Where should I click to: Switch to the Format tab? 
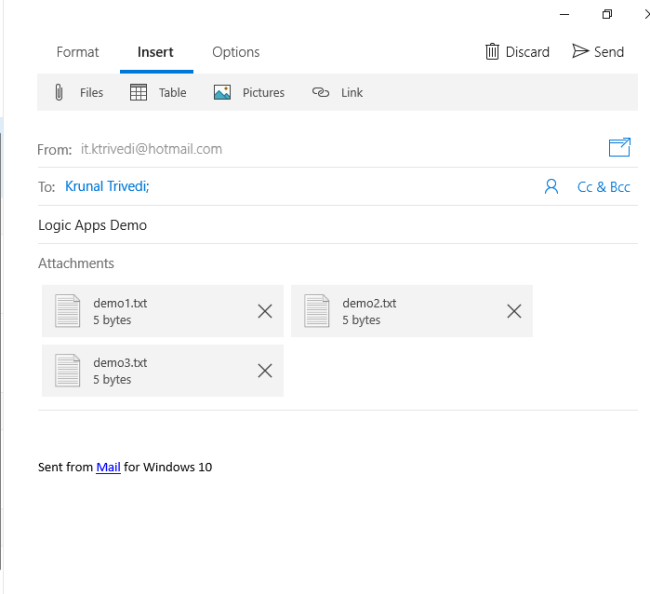click(x=78, y=52)
